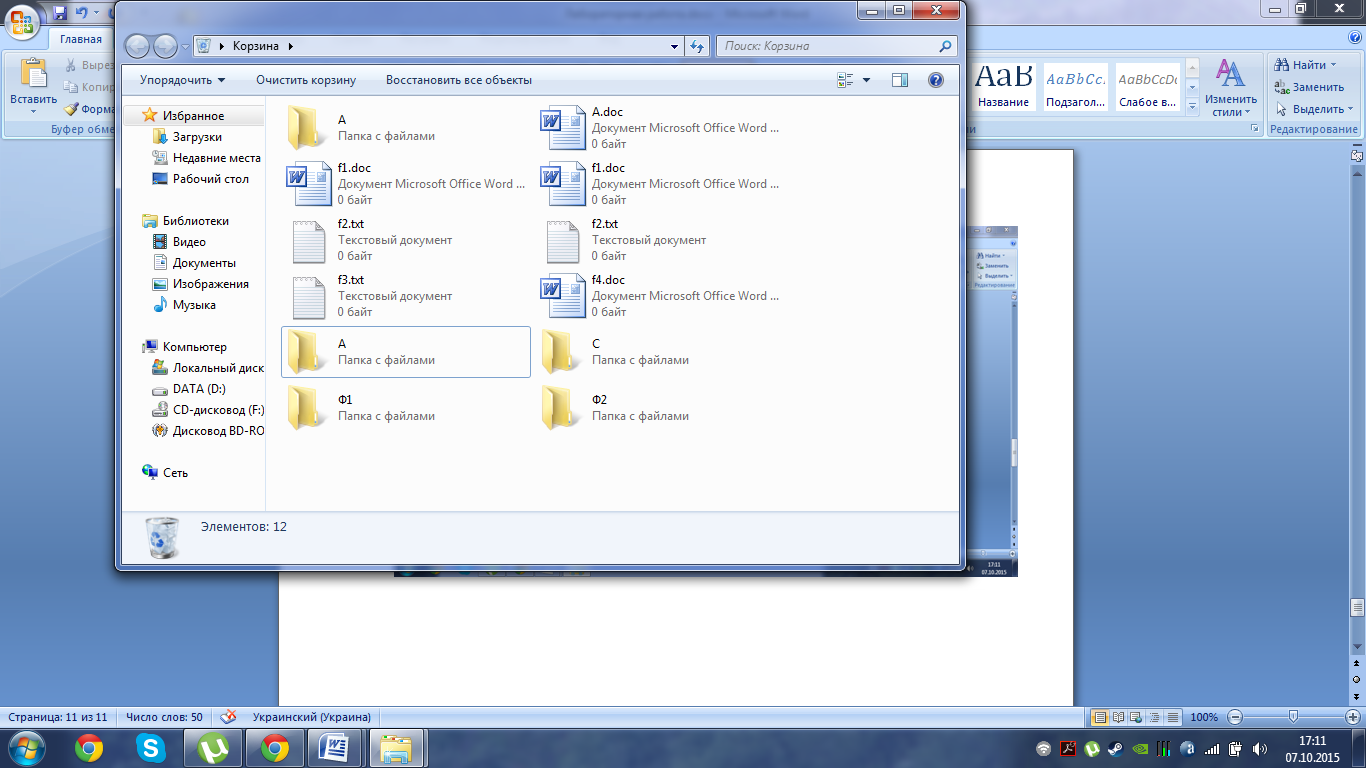Switch Word to Web Layout view
This screenshot has width=1366, height=768.
[1136, 717]
